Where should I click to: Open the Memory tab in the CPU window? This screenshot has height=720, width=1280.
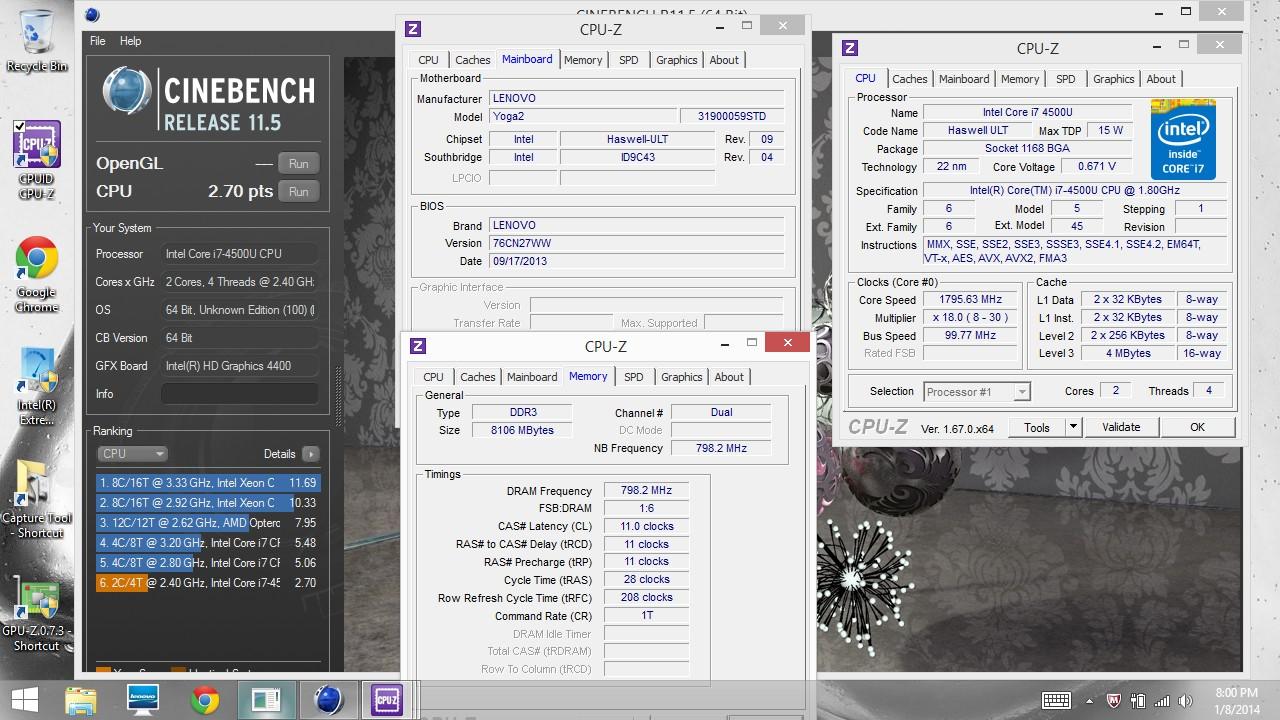[x=1020, y=79]
